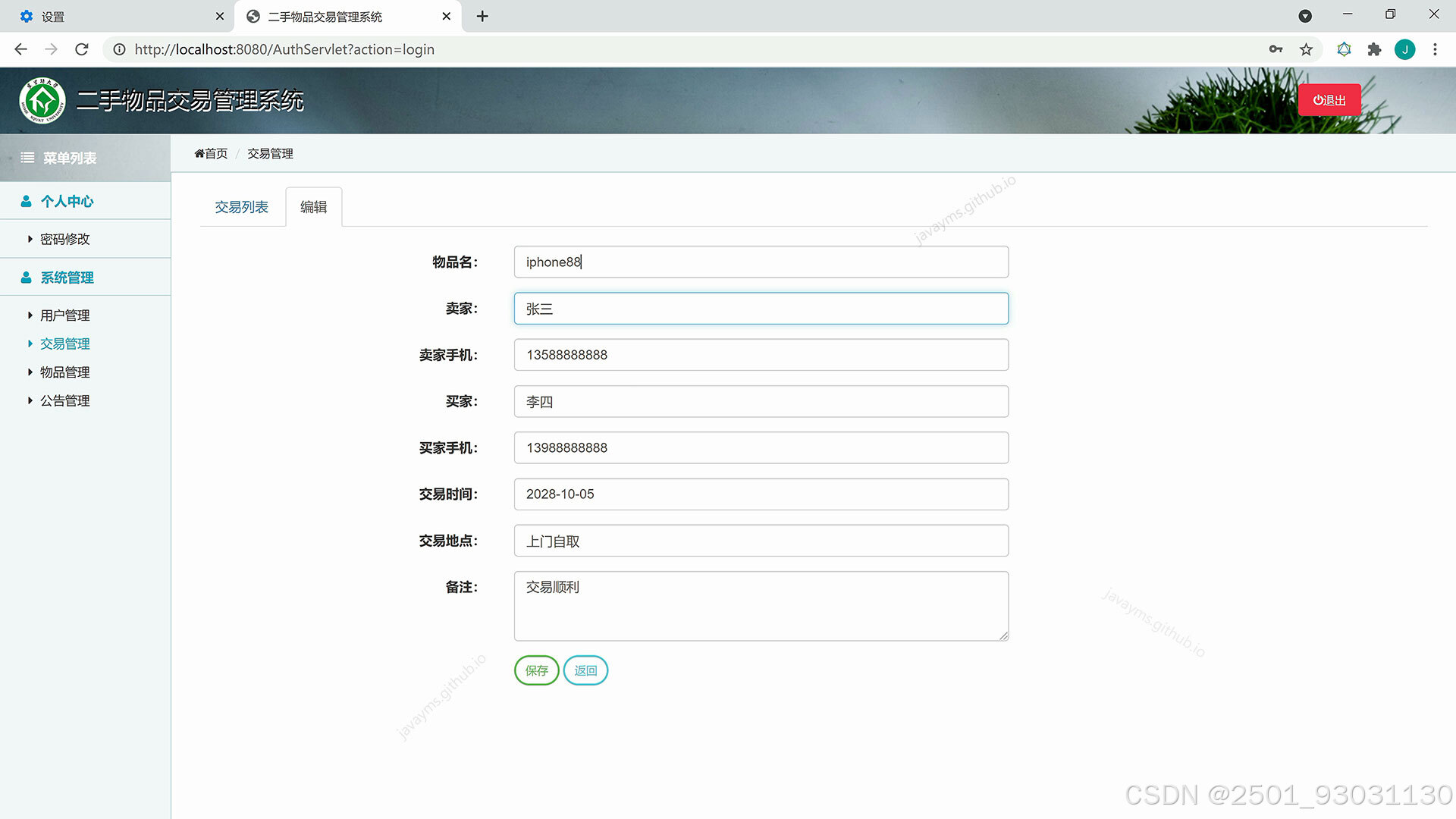Click the tab search dropdown circle icon
Screen dimensions: 1456x819
tap(1305, 16)
